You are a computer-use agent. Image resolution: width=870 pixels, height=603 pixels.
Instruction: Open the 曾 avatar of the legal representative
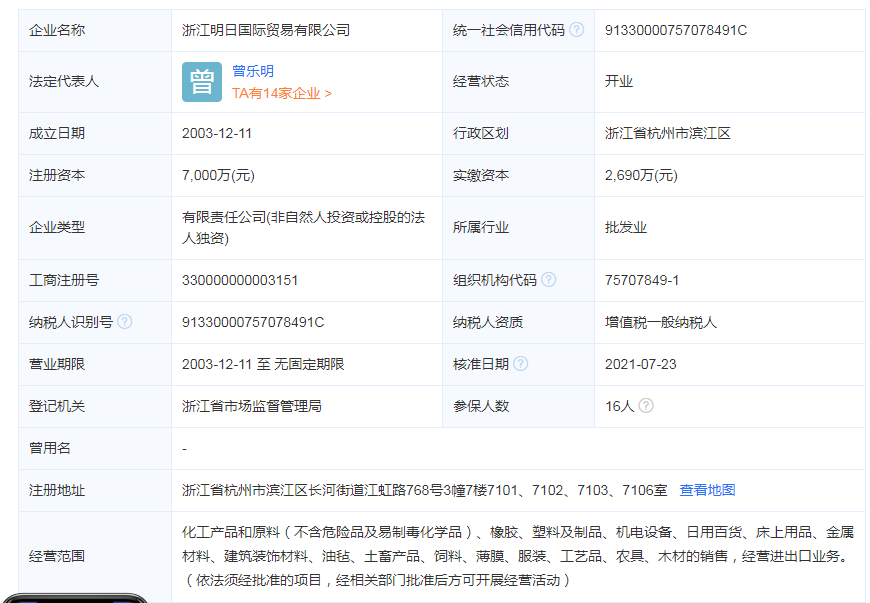(202, 82)
